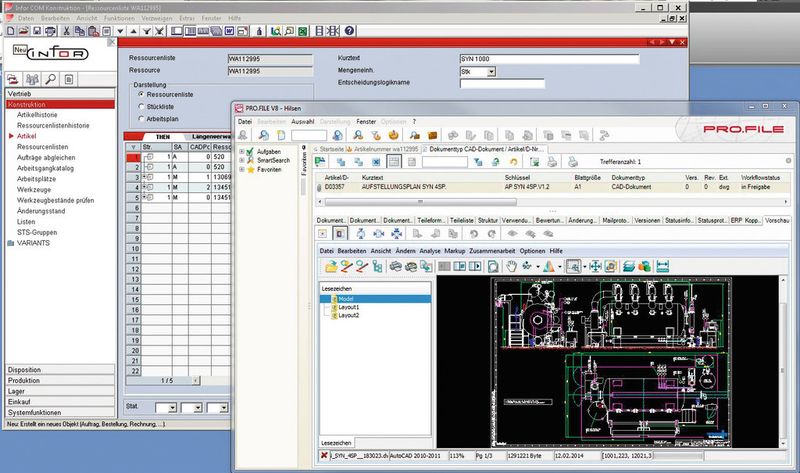The width and height of the screenshot is (800, 473).
Task: Click the Kurztext field containing SYN 1000
Action: (x=549, y=59)
